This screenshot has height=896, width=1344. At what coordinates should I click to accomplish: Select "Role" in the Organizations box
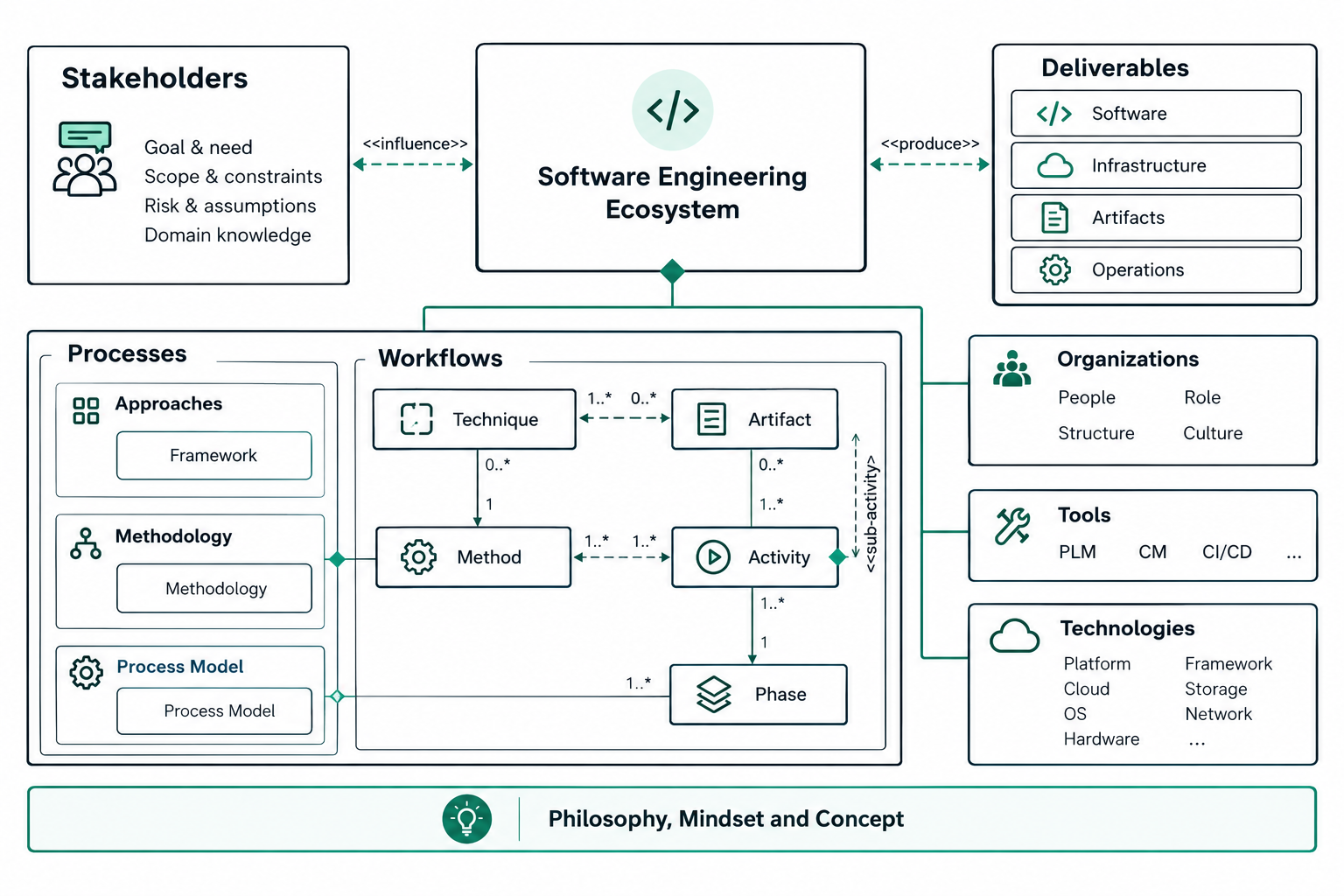[1202, 397]
